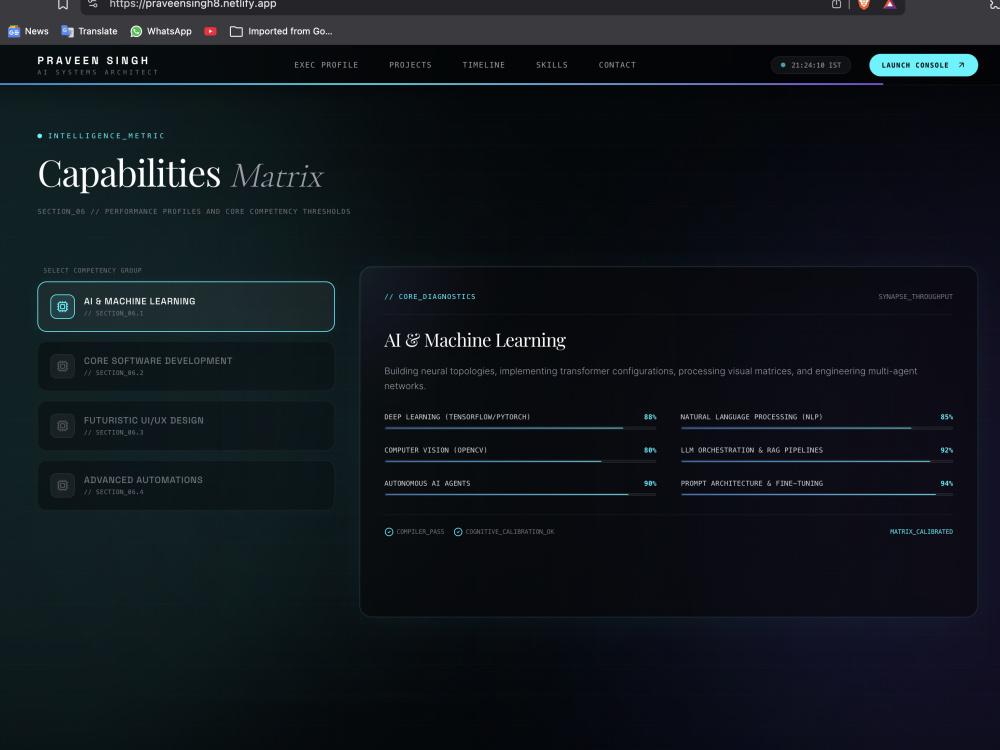Go to Projects nav item

410,65
